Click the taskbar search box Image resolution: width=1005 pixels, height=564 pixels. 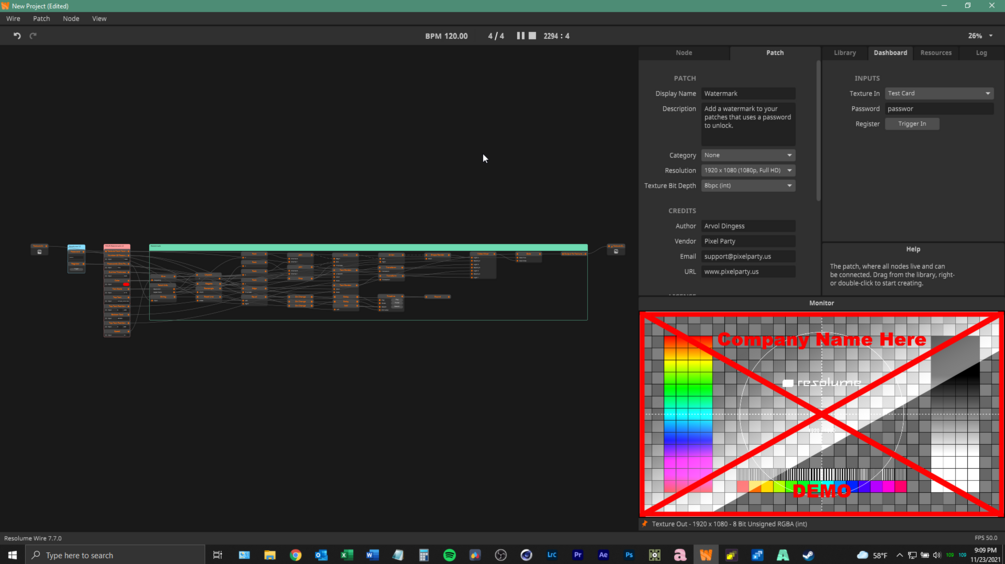115,555
